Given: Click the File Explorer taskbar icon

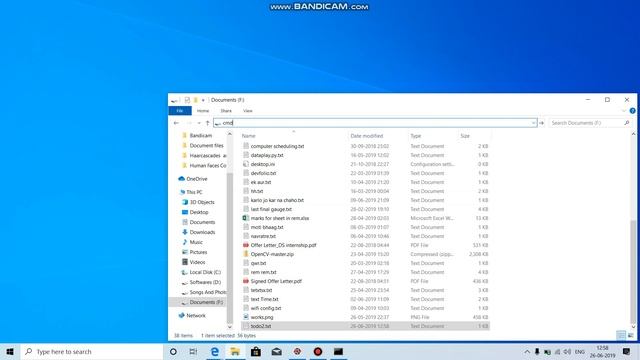Looking at the screenshot, I should pos(235,351).
